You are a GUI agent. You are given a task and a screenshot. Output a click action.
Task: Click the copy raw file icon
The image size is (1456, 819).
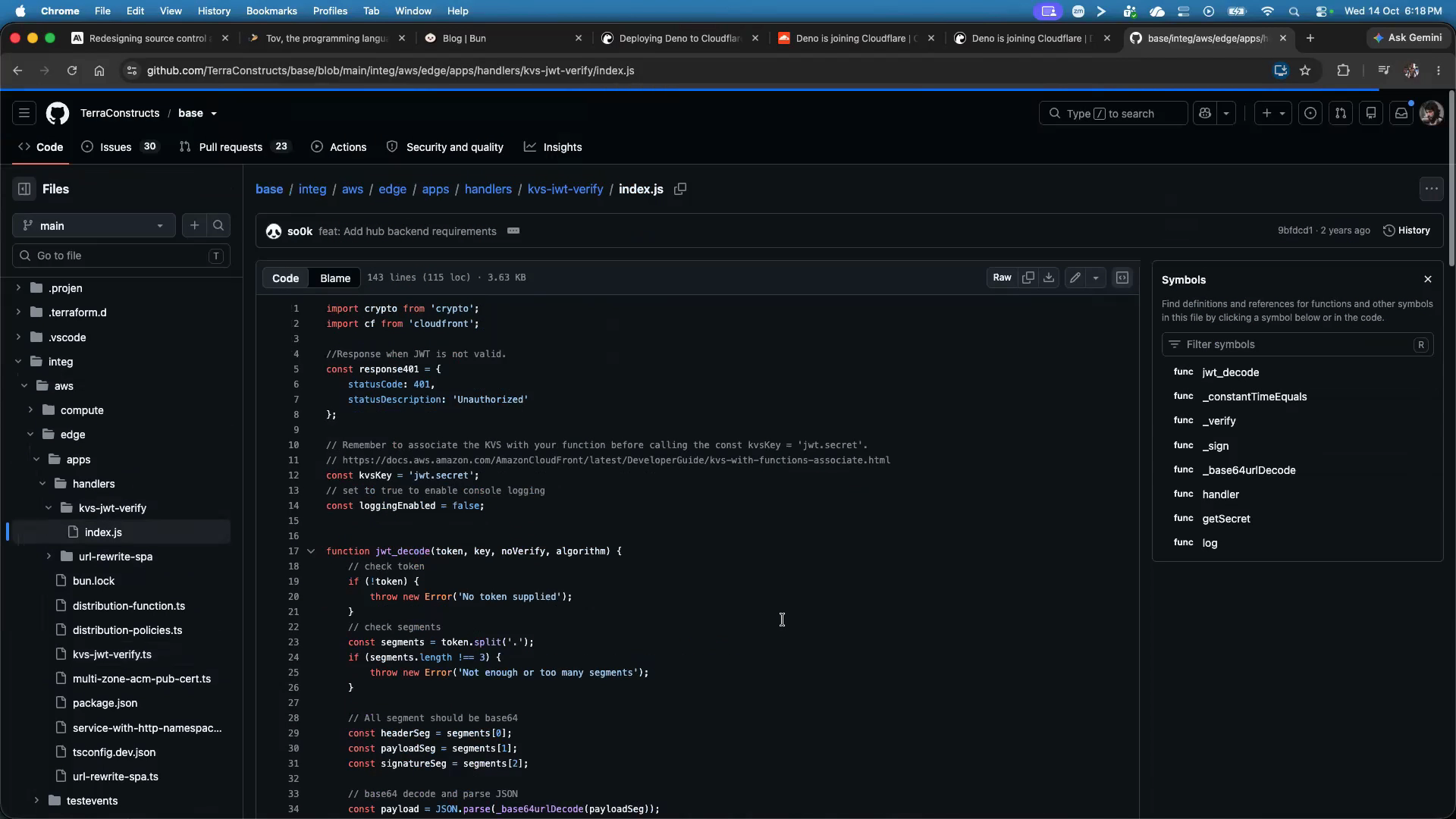click(1028, 278)
